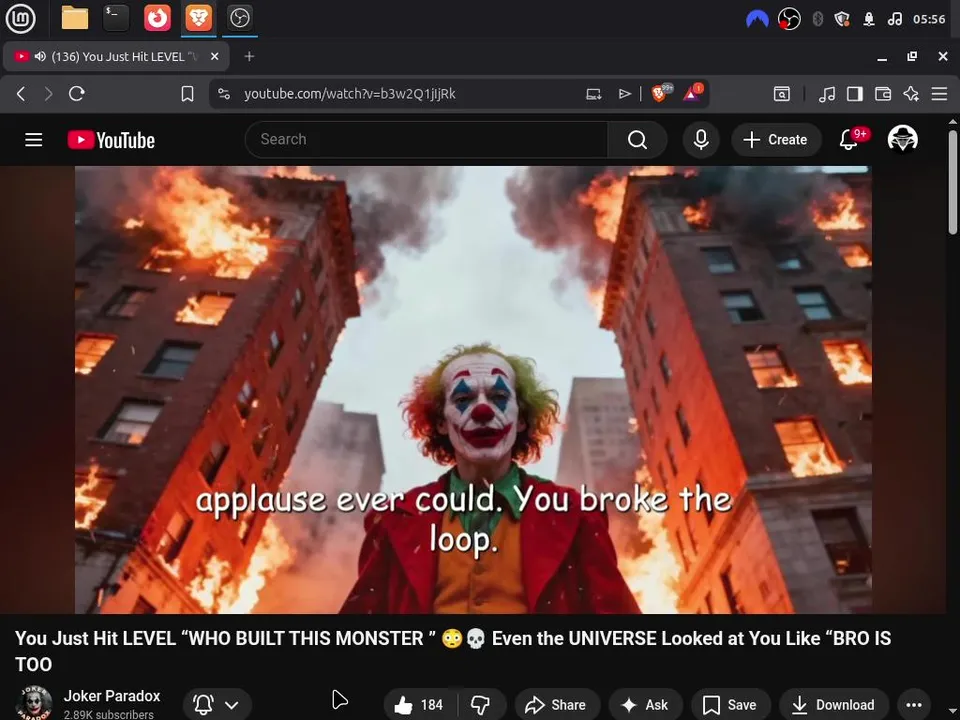The height and width of the screenshot is (720, 960).
Task: Focus the address bar URL
Action: pyautogui.click(x=350, y=94)
